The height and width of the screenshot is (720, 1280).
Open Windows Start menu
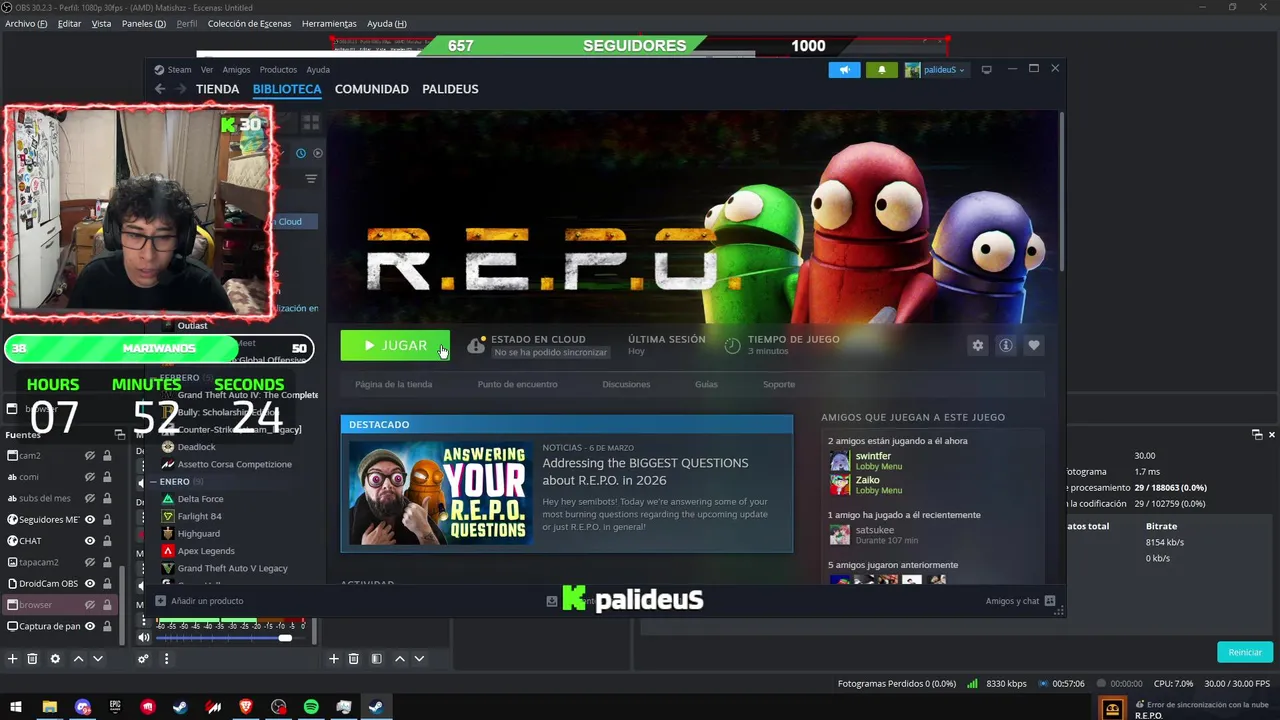(x=16, y=707)
